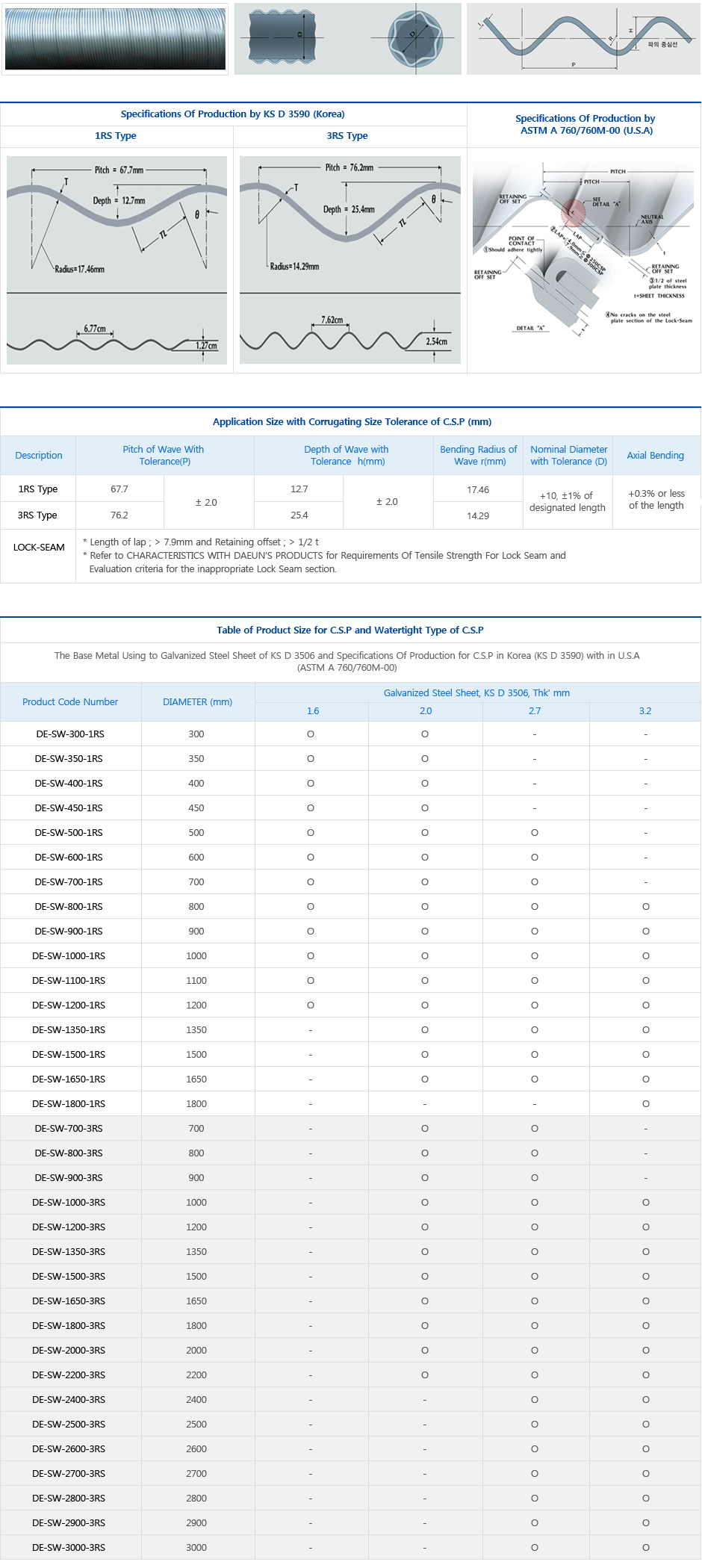Select heading Specifications Of Production by KS D 3590
This screenshot has width=702, height=1568.
tap(233, 114)
